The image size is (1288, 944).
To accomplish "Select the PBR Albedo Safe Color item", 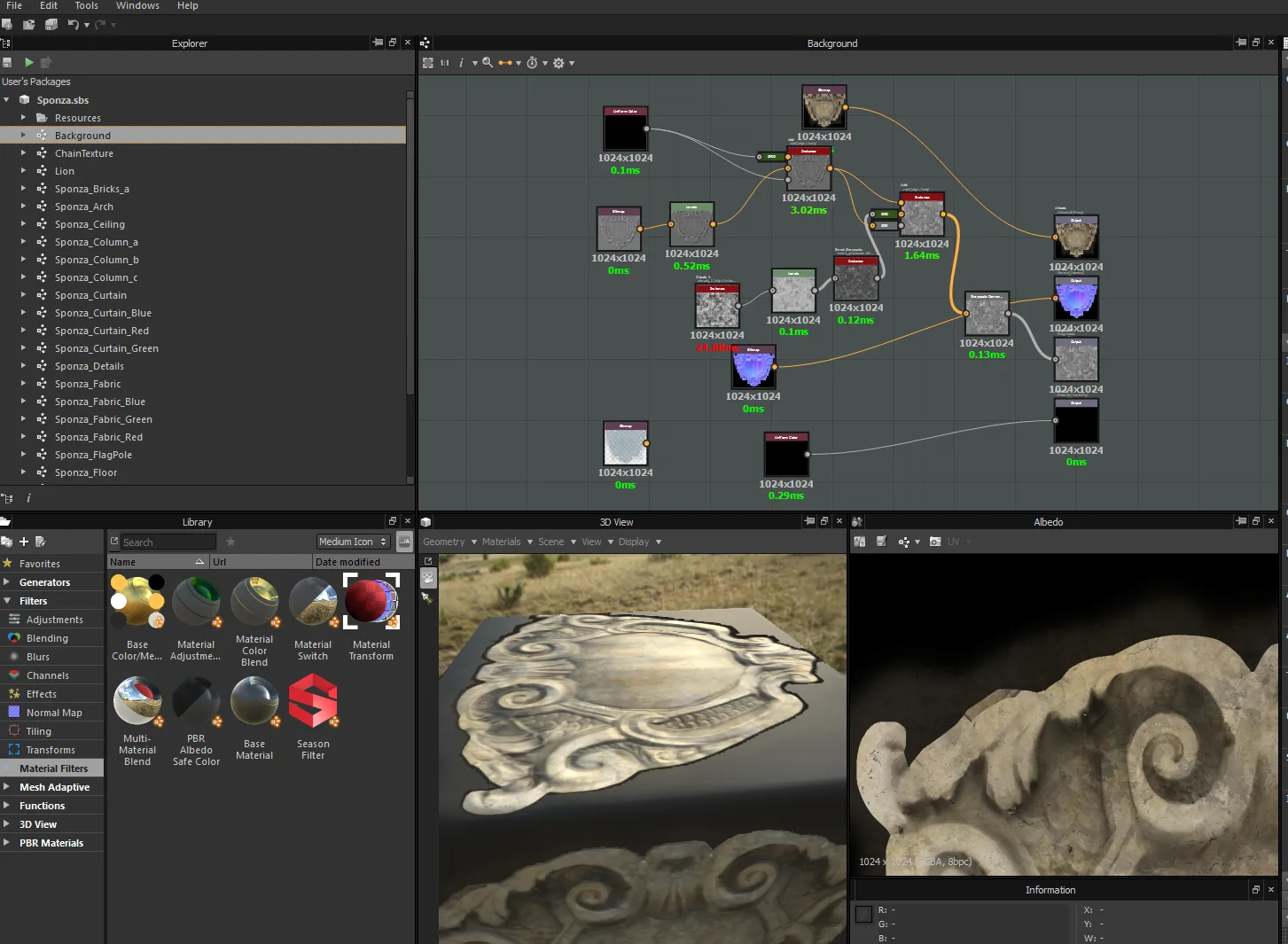I will [196, 722].
